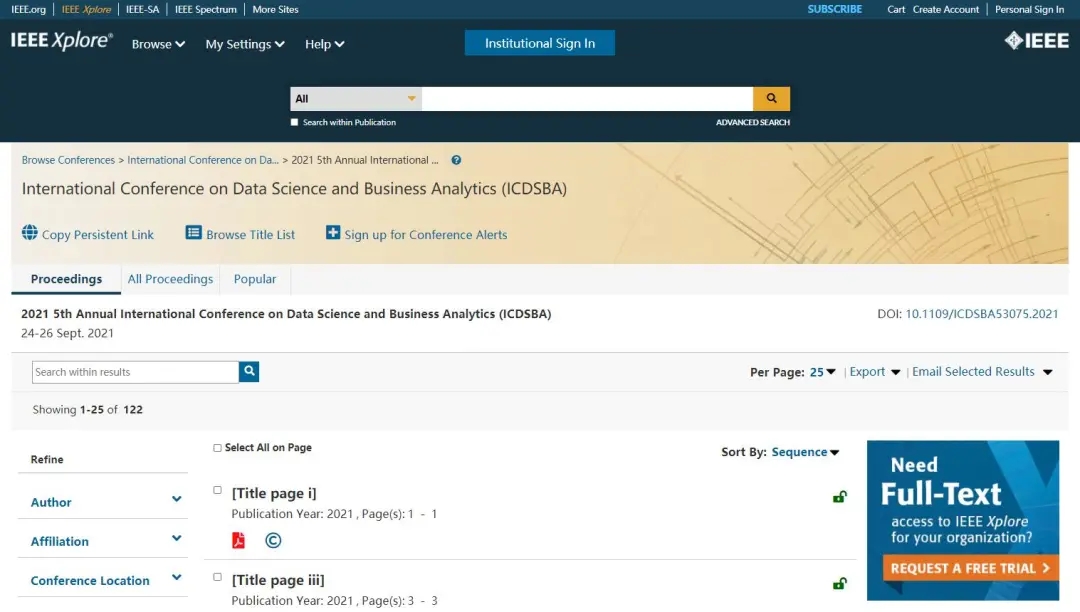
Task: Click the SUBSCRIBE link
Action: [x=835, y=9]
